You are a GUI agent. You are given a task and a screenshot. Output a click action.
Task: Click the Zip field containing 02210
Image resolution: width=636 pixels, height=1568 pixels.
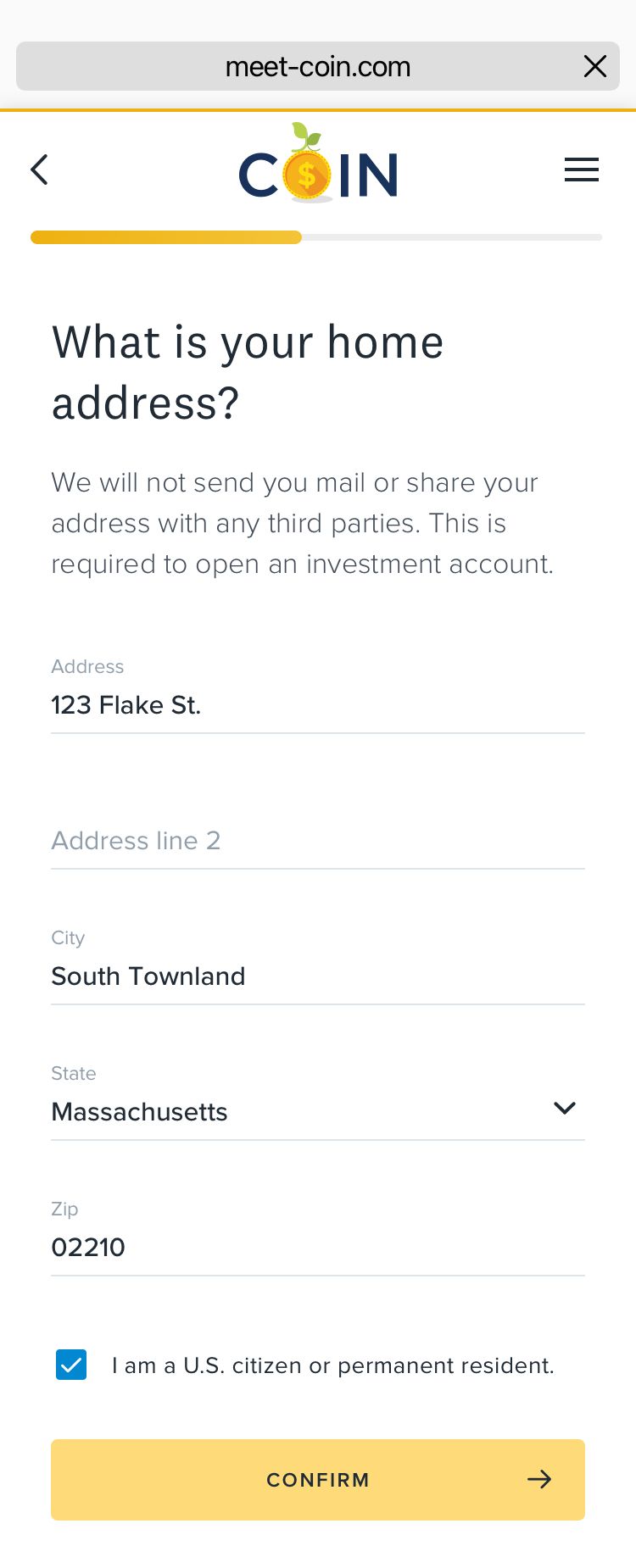[x=318, y=1248]
